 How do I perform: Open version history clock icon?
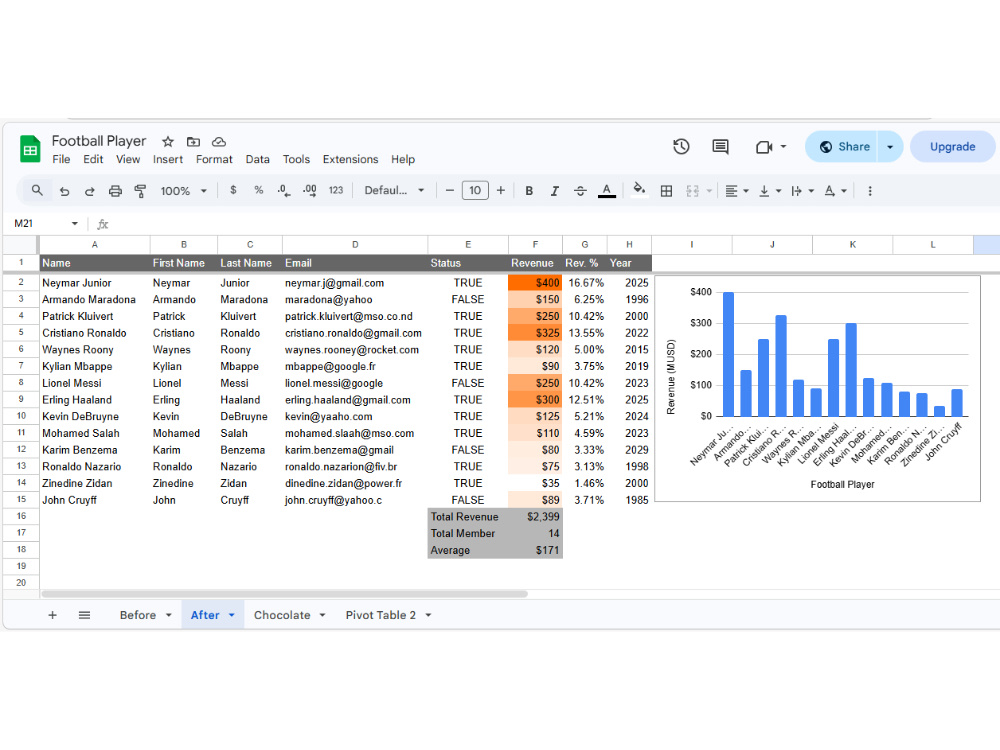(x=681, y=147)
